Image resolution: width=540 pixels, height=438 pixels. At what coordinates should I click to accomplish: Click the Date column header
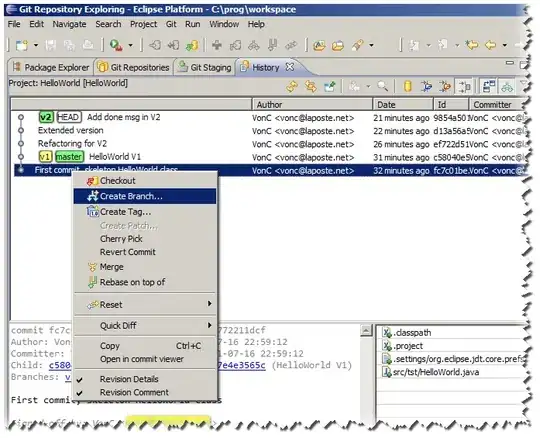(403, 104)
